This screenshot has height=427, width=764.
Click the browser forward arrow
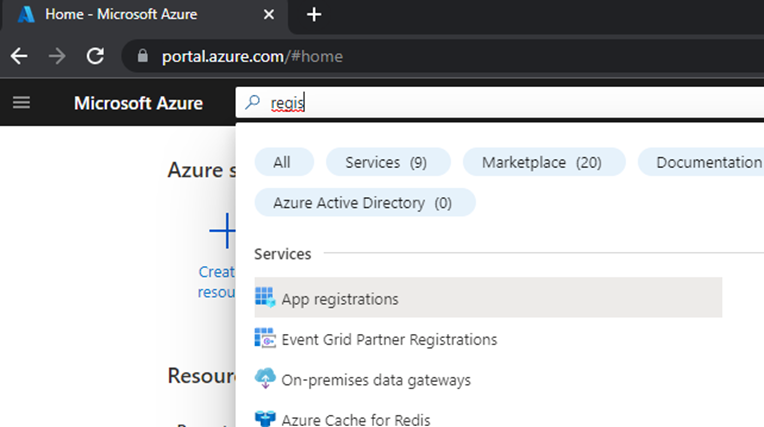click(x=57, y=56)
